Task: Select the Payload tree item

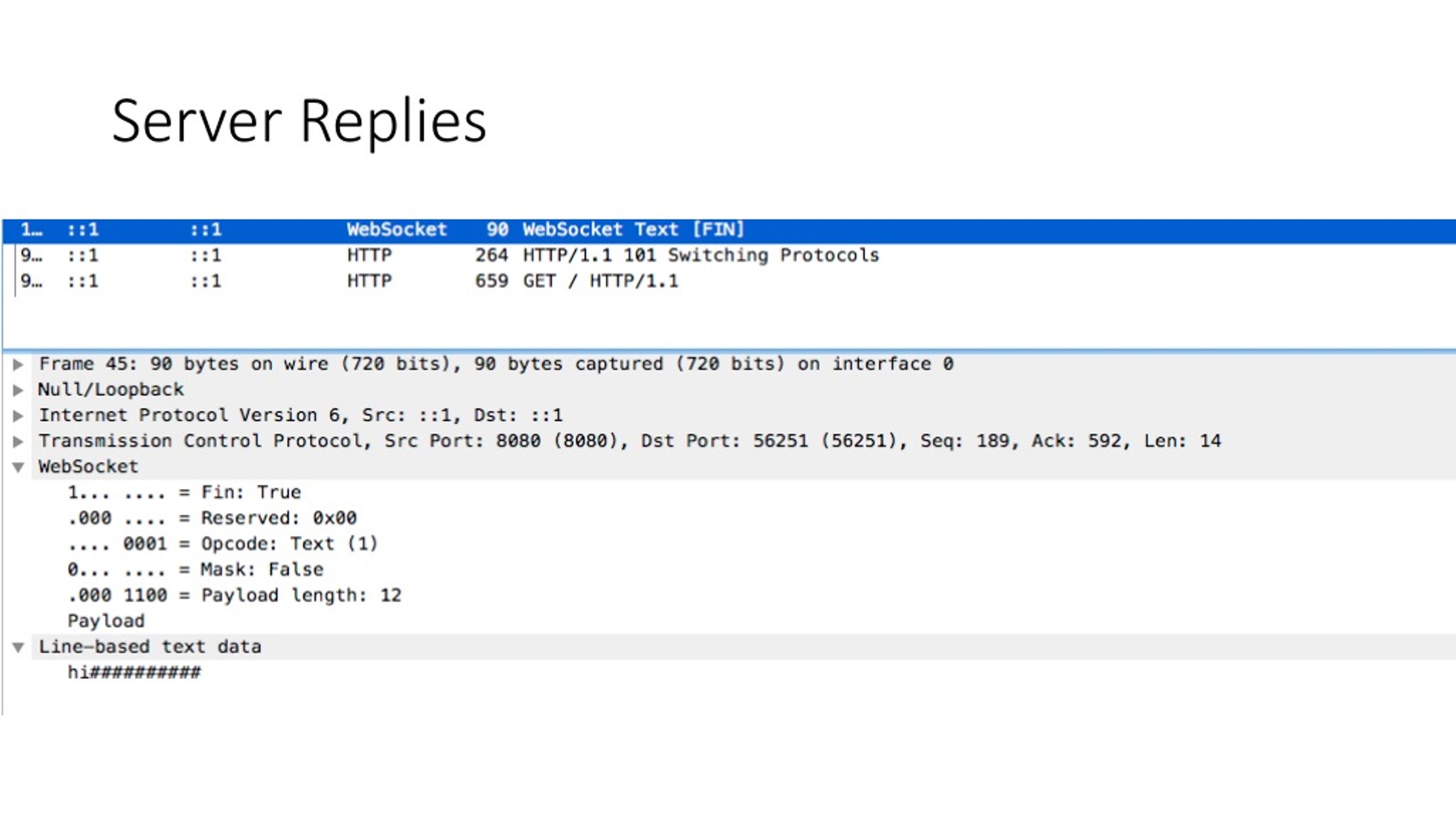Action: pos(106,621)
